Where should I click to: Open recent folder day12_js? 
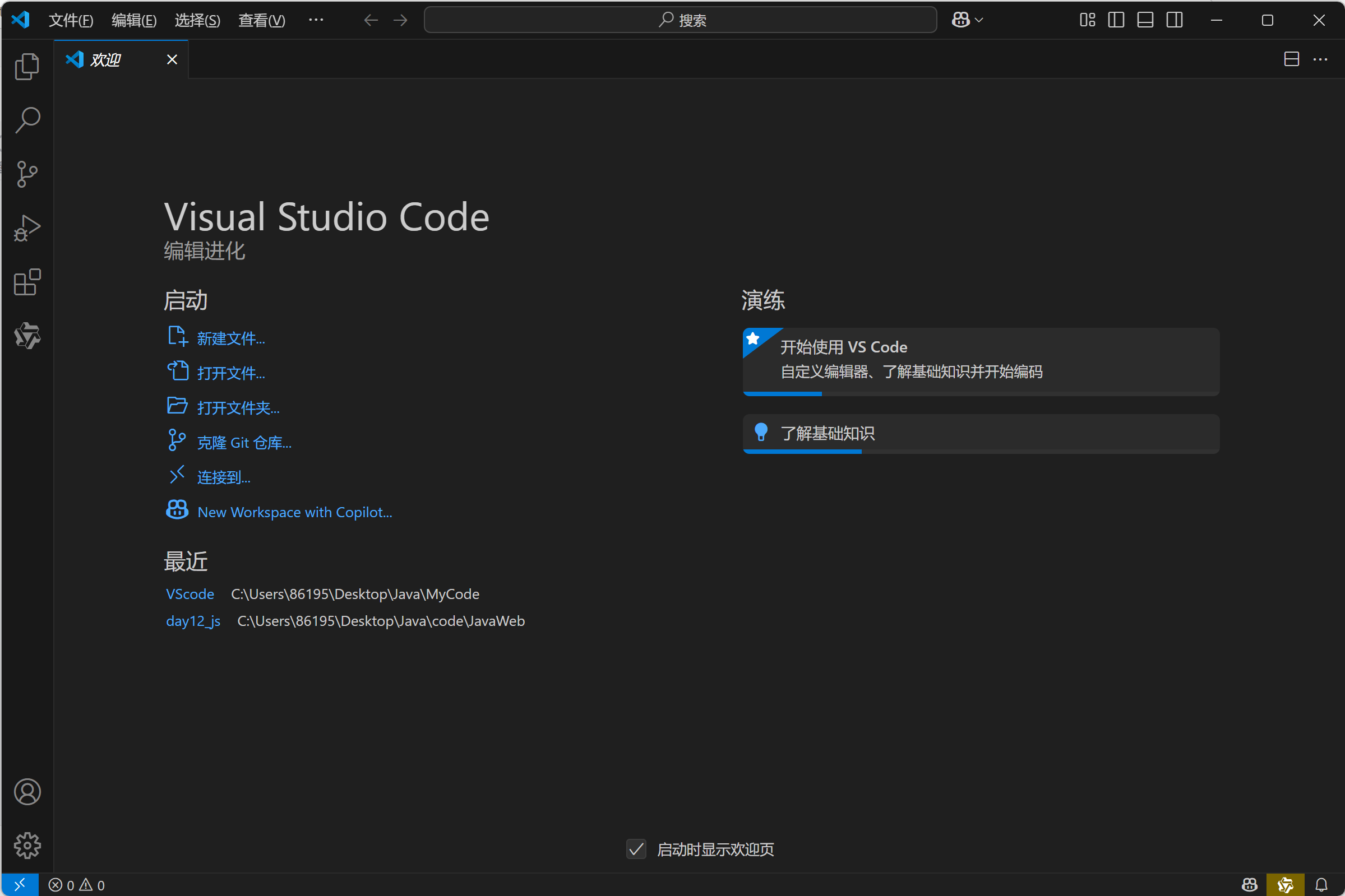point(193,621)
